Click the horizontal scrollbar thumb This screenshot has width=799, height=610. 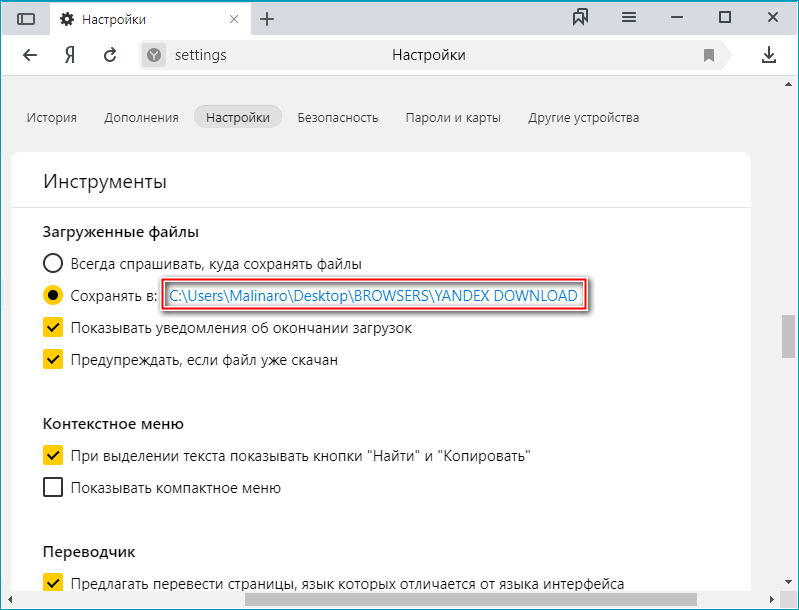[471, 599]
